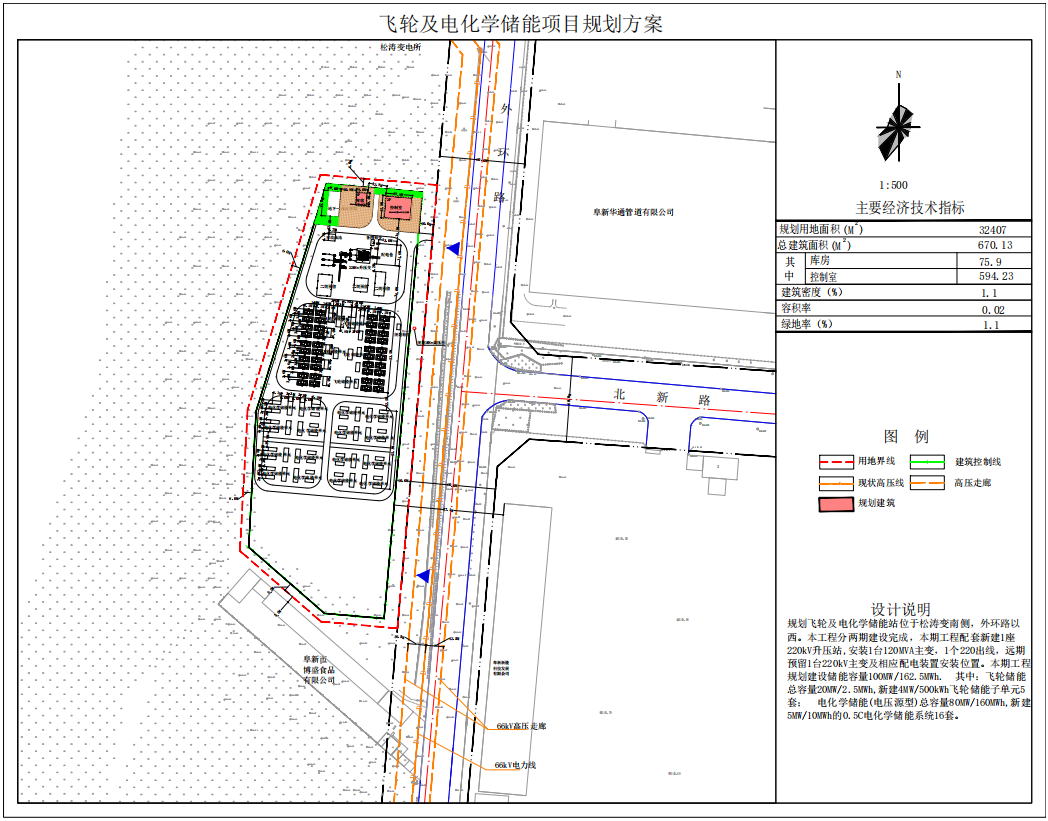Select the 规划用地面积 table row

pos(904,229)
